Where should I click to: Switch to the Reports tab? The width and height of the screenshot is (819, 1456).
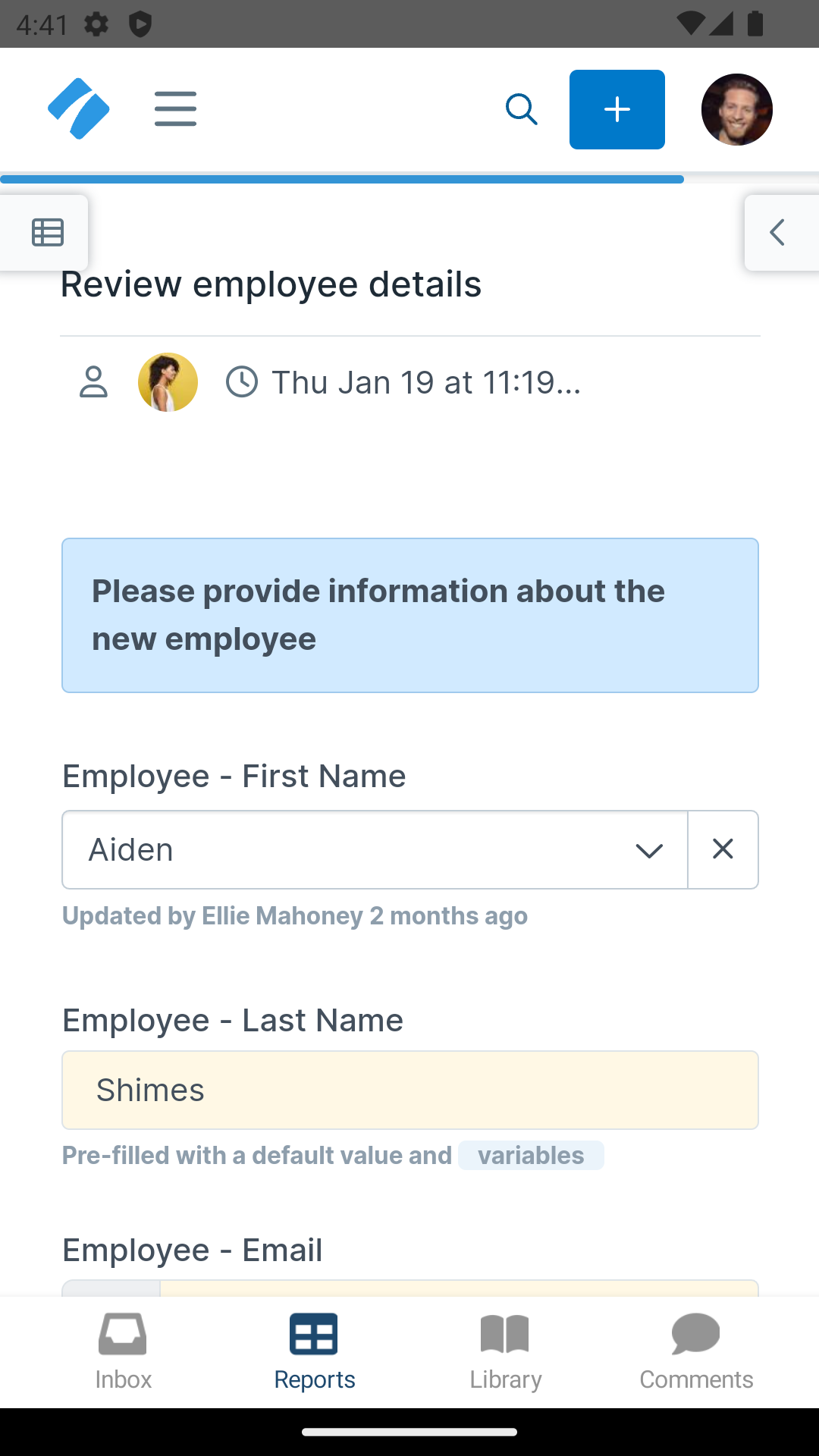click(x=314, y=1351)
